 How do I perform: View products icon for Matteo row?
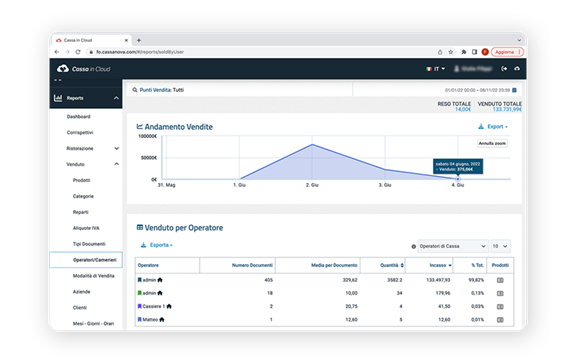click(500, 320)
